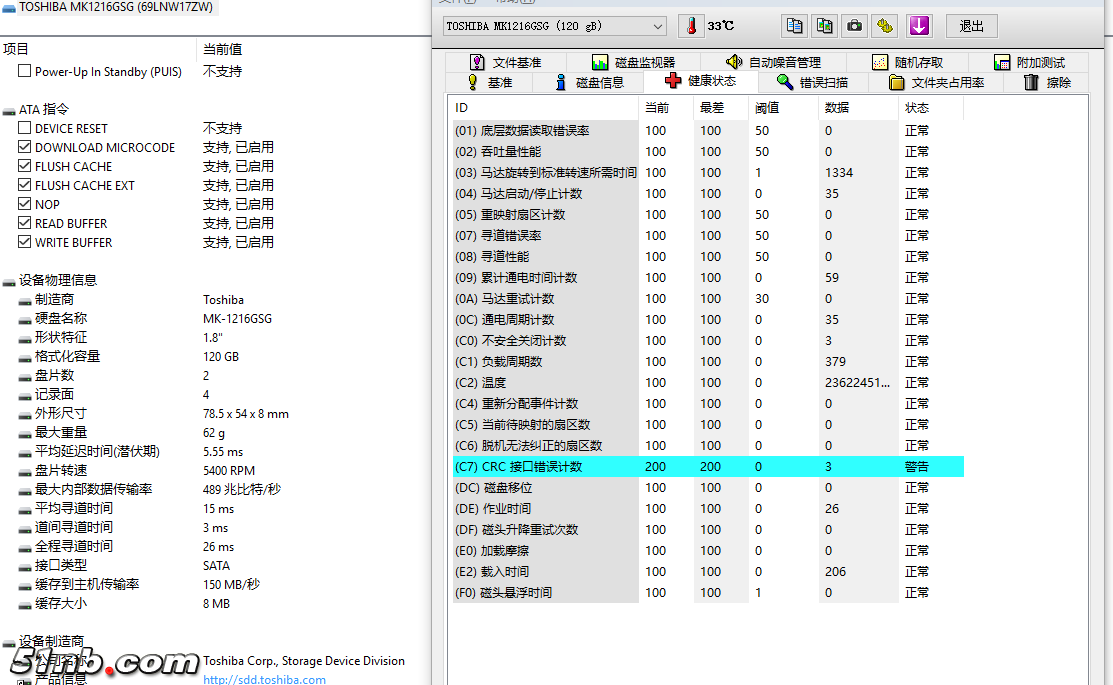Switch to the 文件基准 tab

505,62
